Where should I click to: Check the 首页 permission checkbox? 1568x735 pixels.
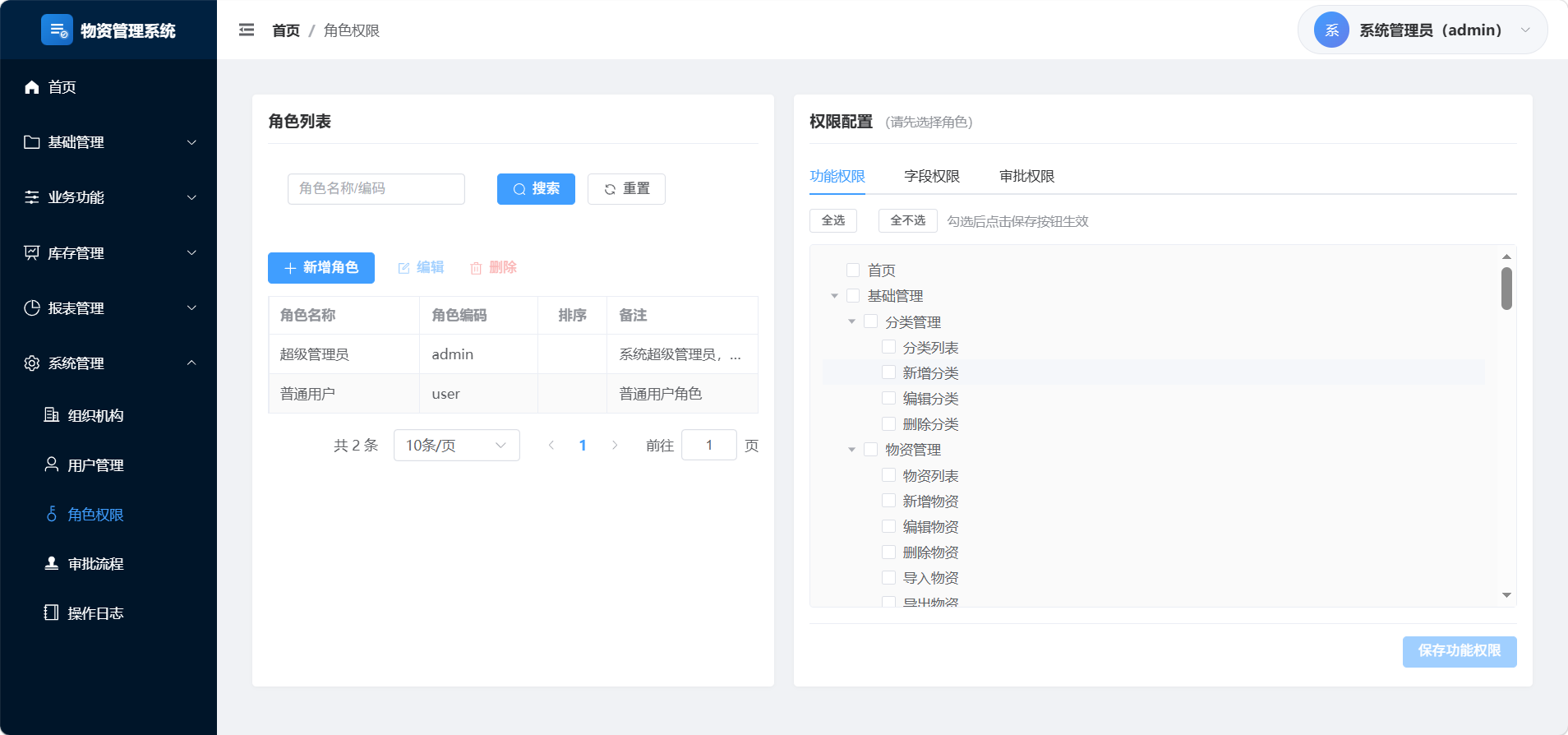point(853,270)
